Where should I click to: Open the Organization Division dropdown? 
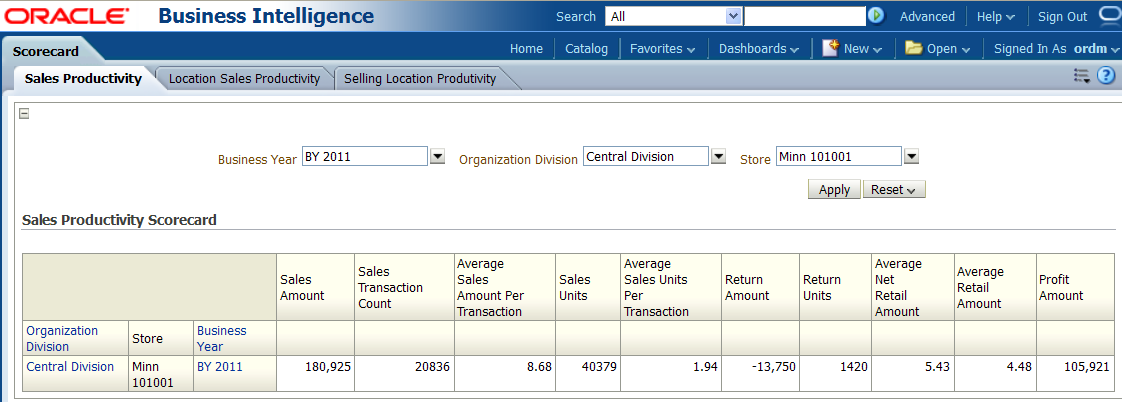coord(718,157)
